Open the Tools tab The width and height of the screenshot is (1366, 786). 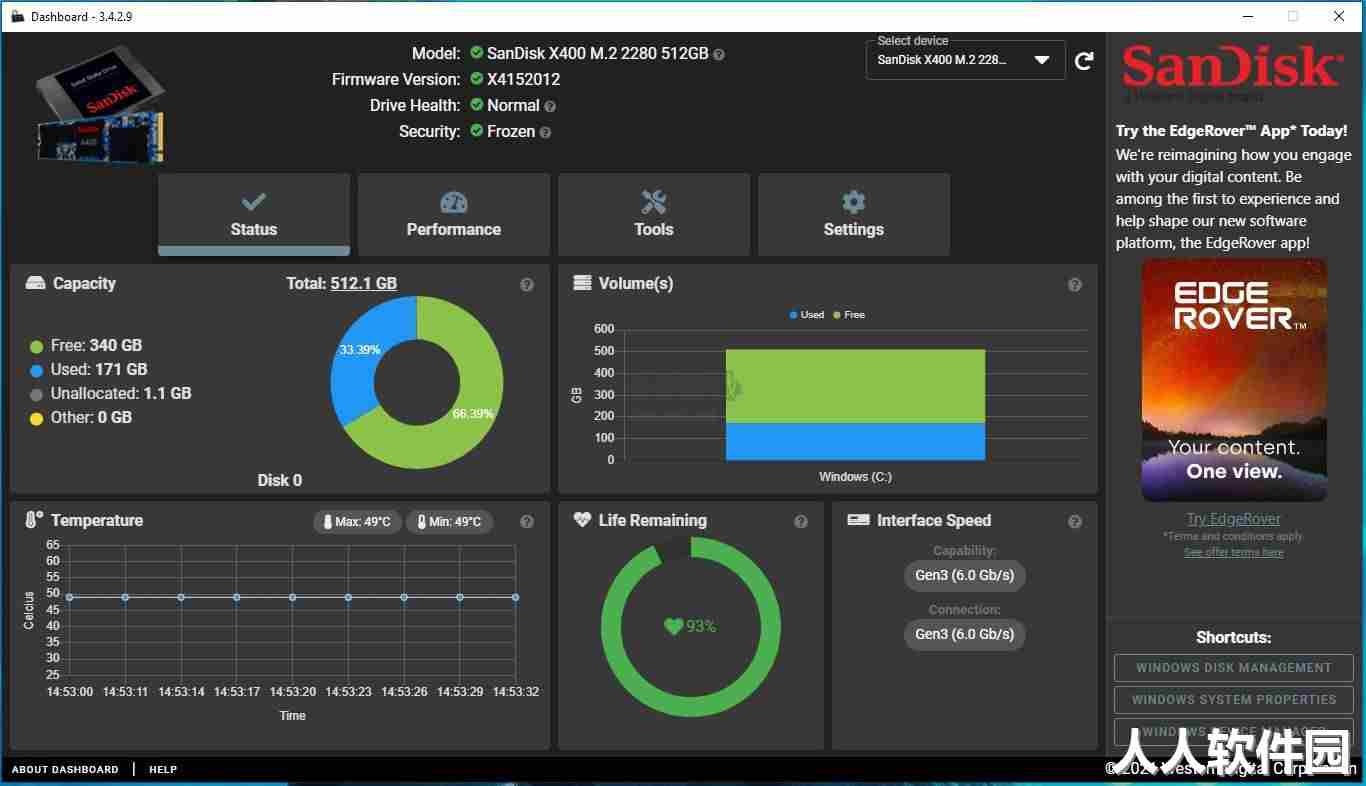(x=654, y=214)
